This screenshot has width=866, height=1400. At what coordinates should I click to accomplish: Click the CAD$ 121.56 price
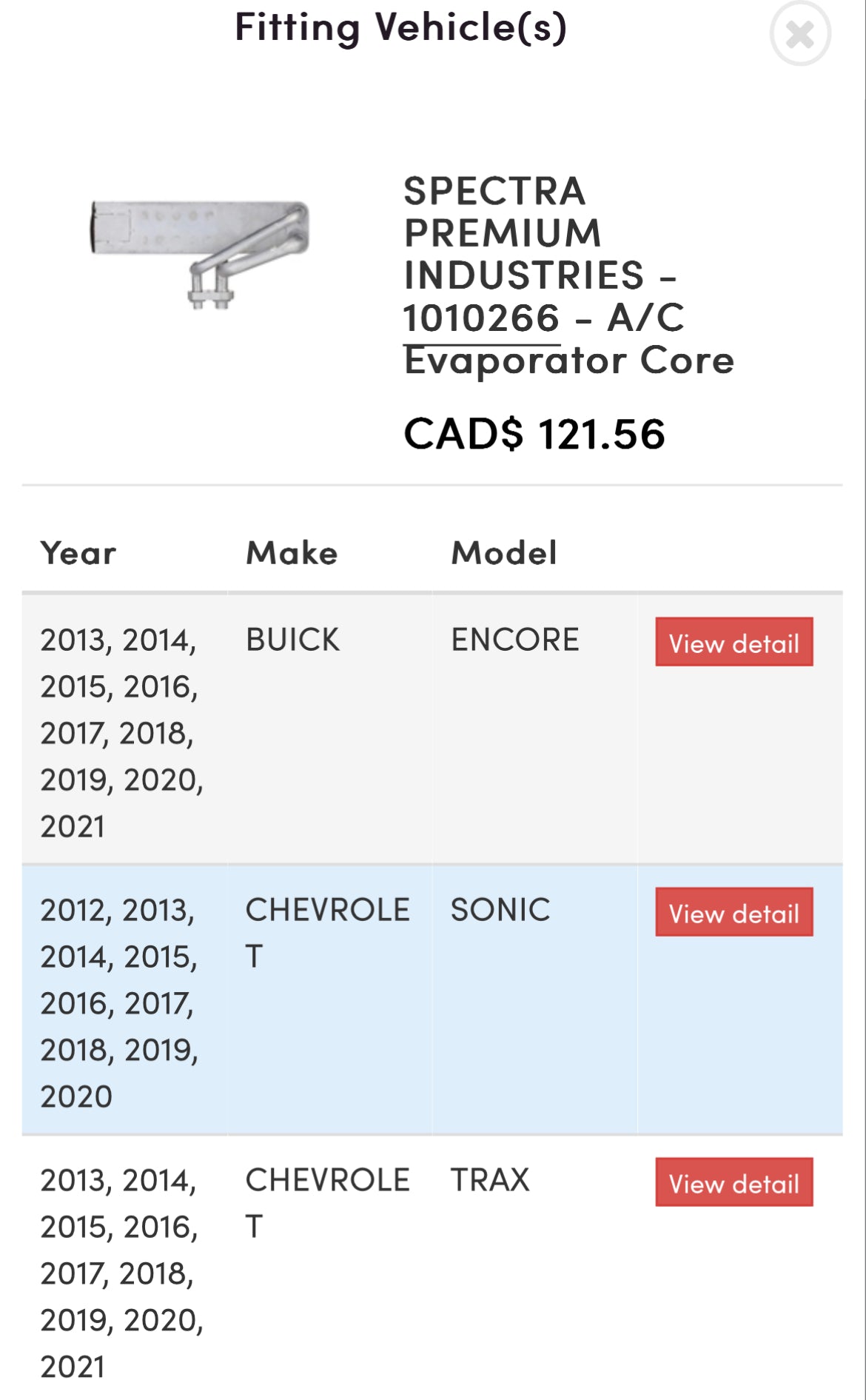[534, 434]
